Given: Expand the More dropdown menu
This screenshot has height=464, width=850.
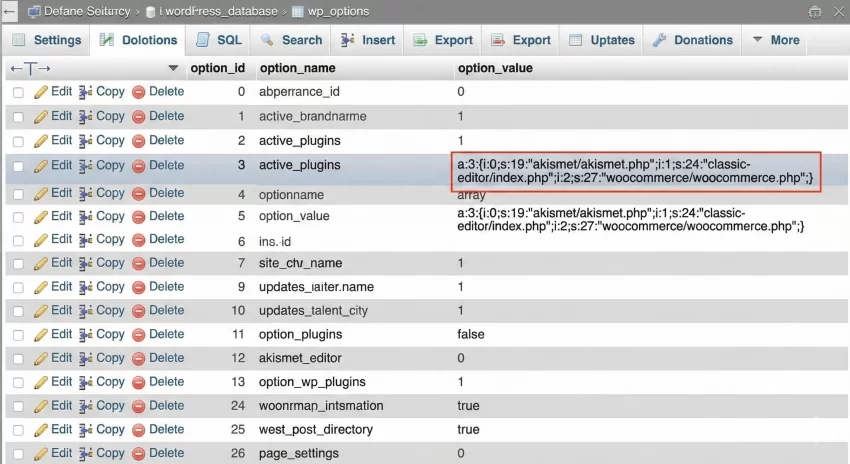Looking at the screenshot, I should 776,40.
